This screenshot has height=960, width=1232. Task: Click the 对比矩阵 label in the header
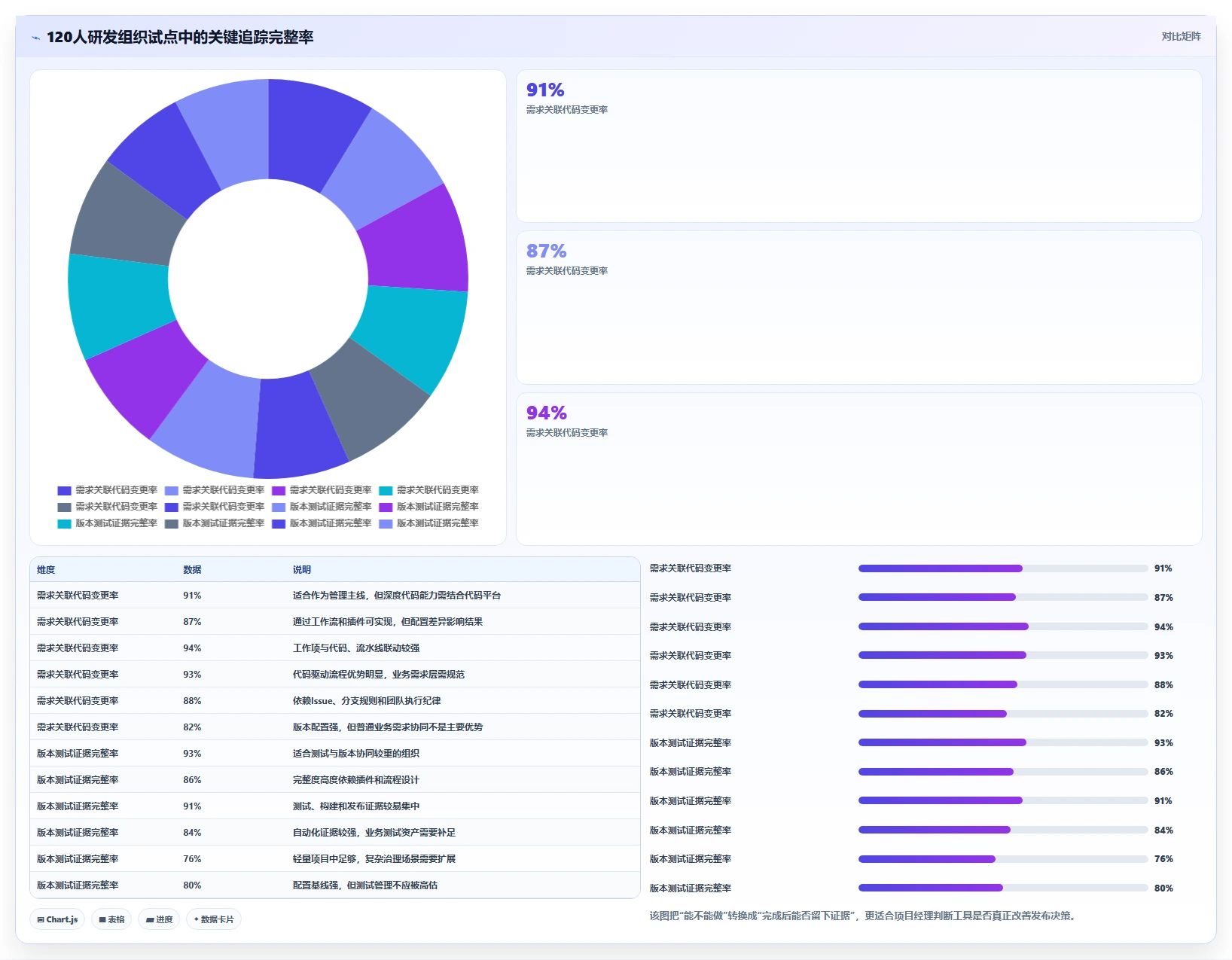pyautogui.click(x=1181, y=36)
